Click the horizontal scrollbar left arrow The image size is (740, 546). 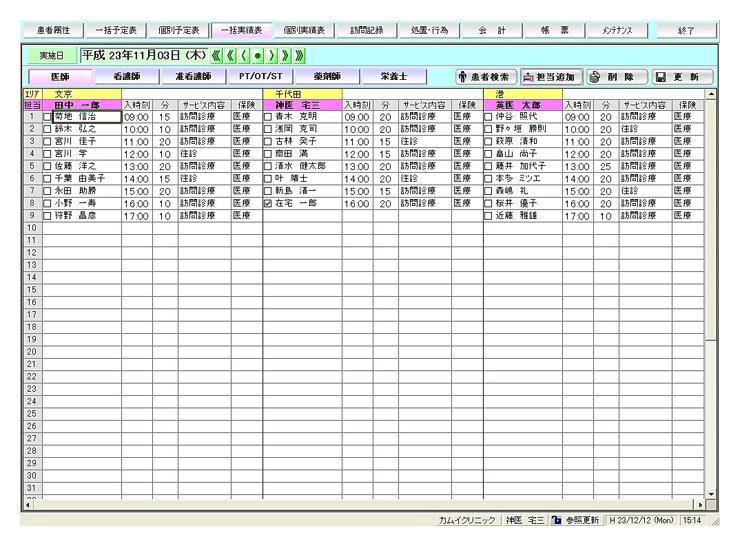[x=28, y=505]
